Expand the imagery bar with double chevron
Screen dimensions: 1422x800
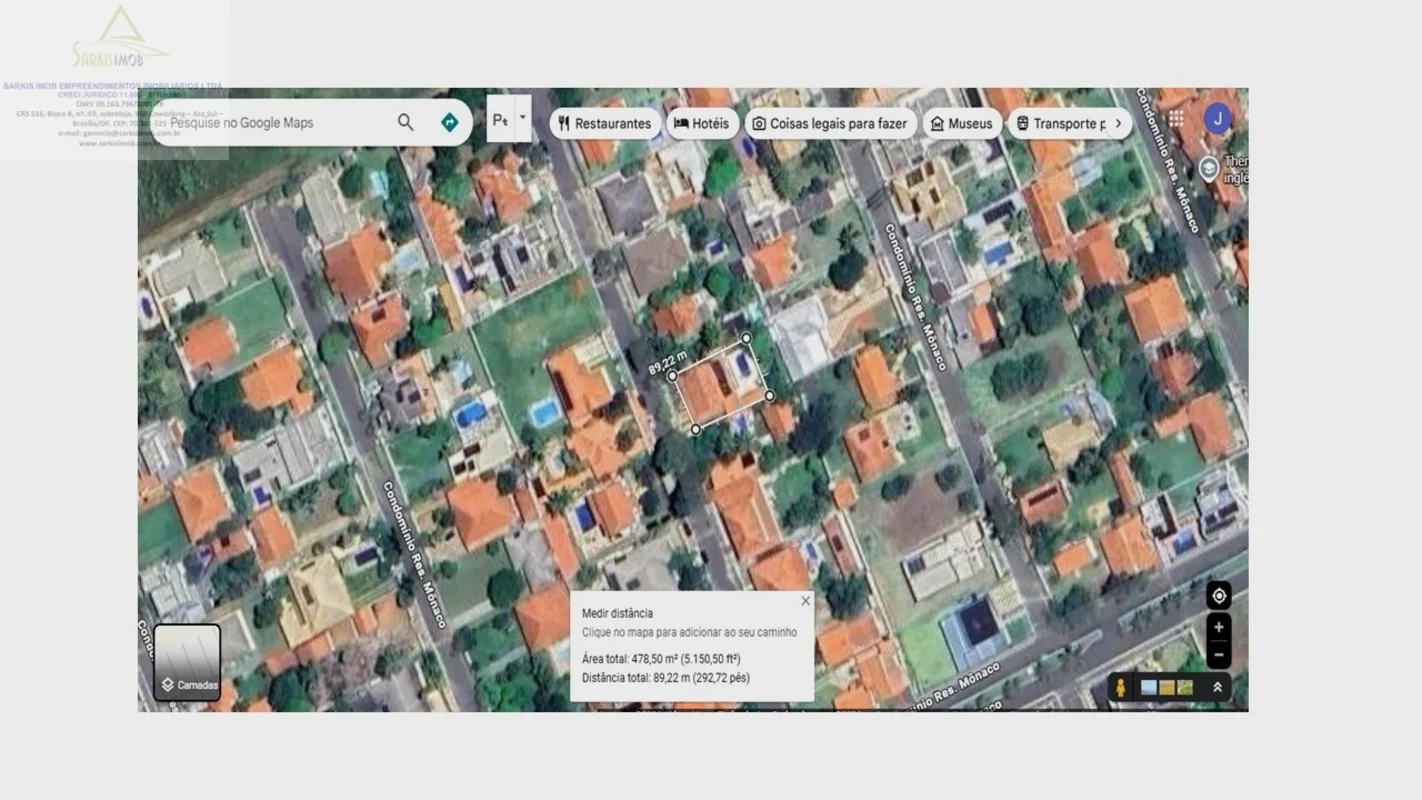[1217, 688]
